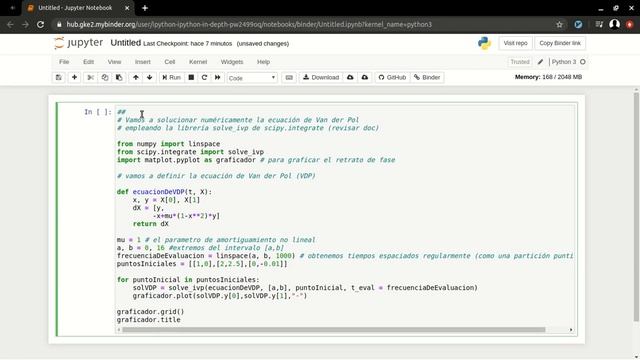Click the cloud upload icon
The height and width of the screenshot is (360, 640).
(x=365, y=78)
